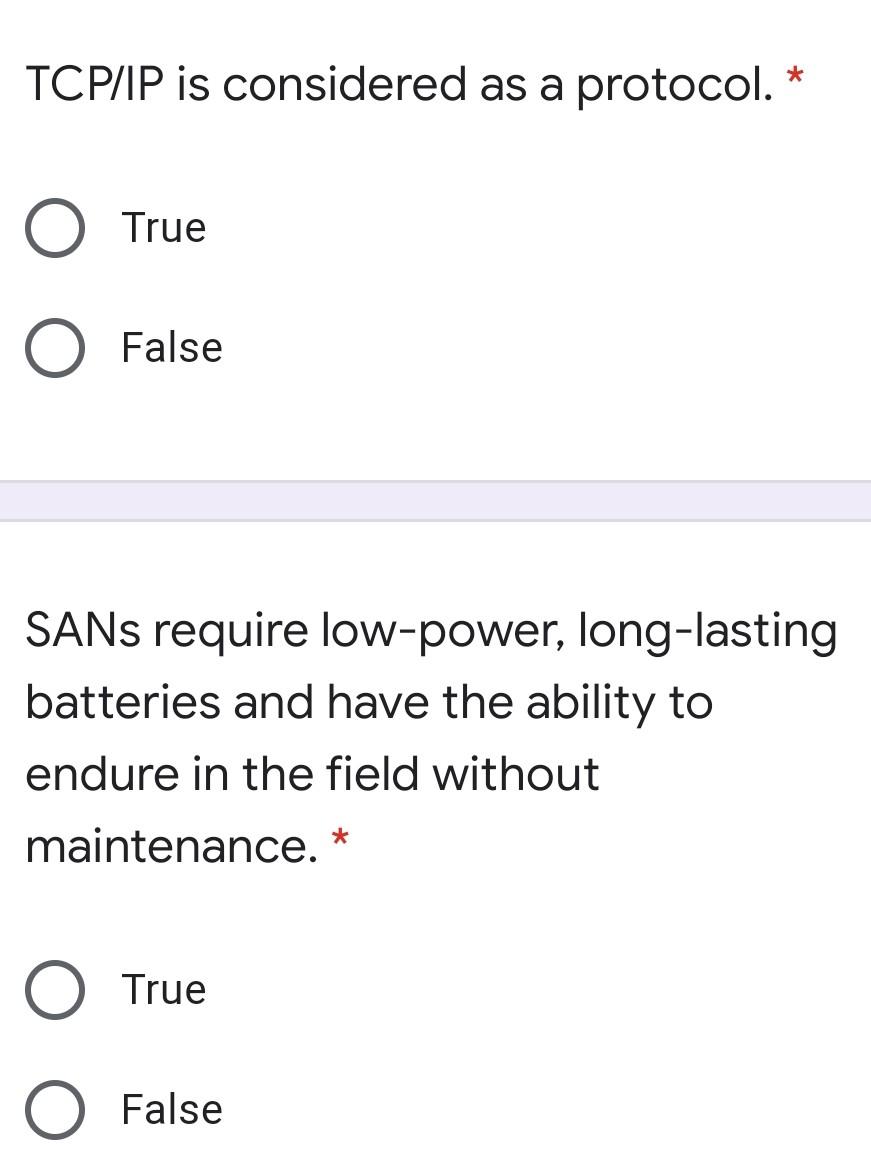This screenshot has width=871, height=1172.
Task: Select False for the TCP/IP protocol question
Action: [x=55, y=348]
